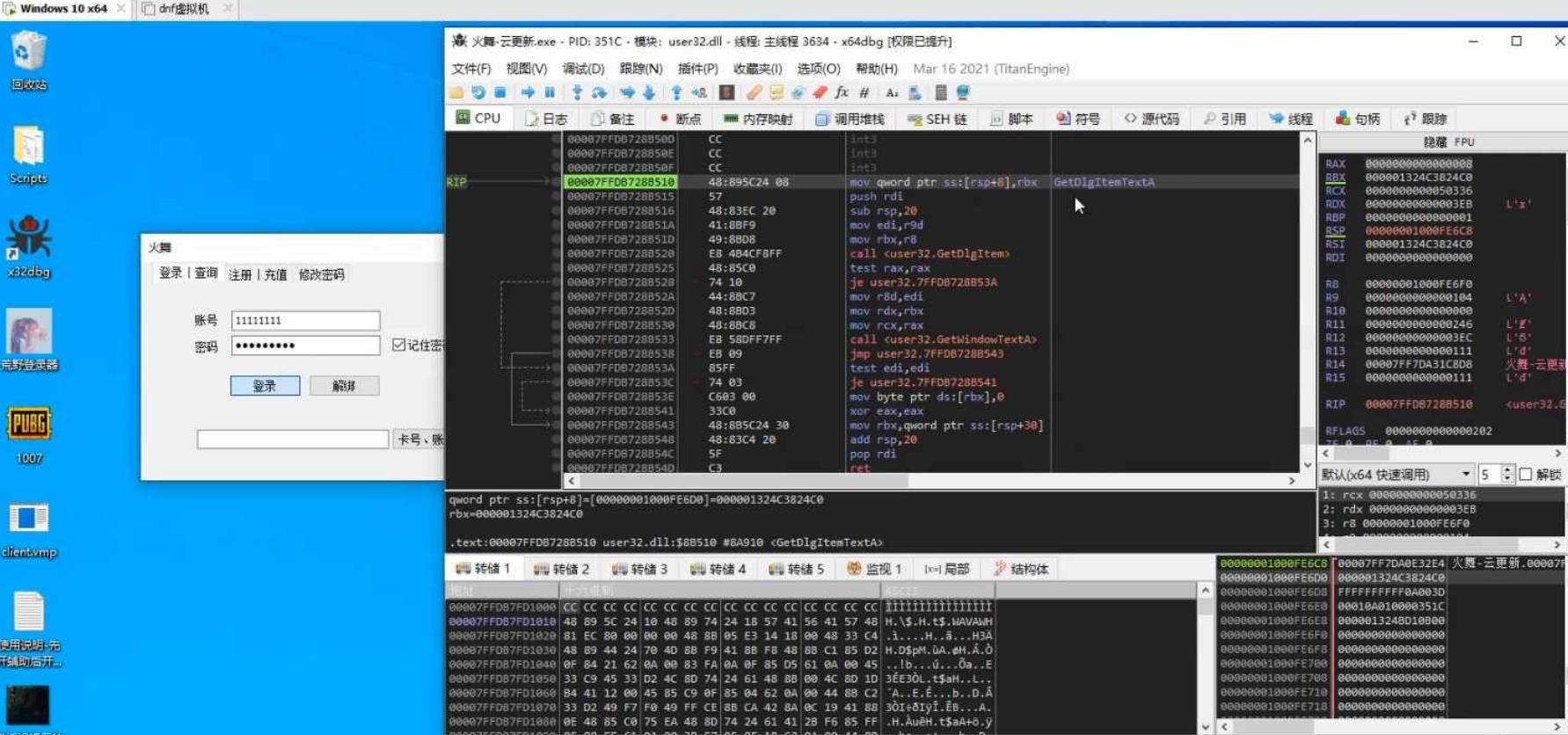
Task: Switch to the 符号 tab
Action: pyautogui.click(x=1078, y=119)
